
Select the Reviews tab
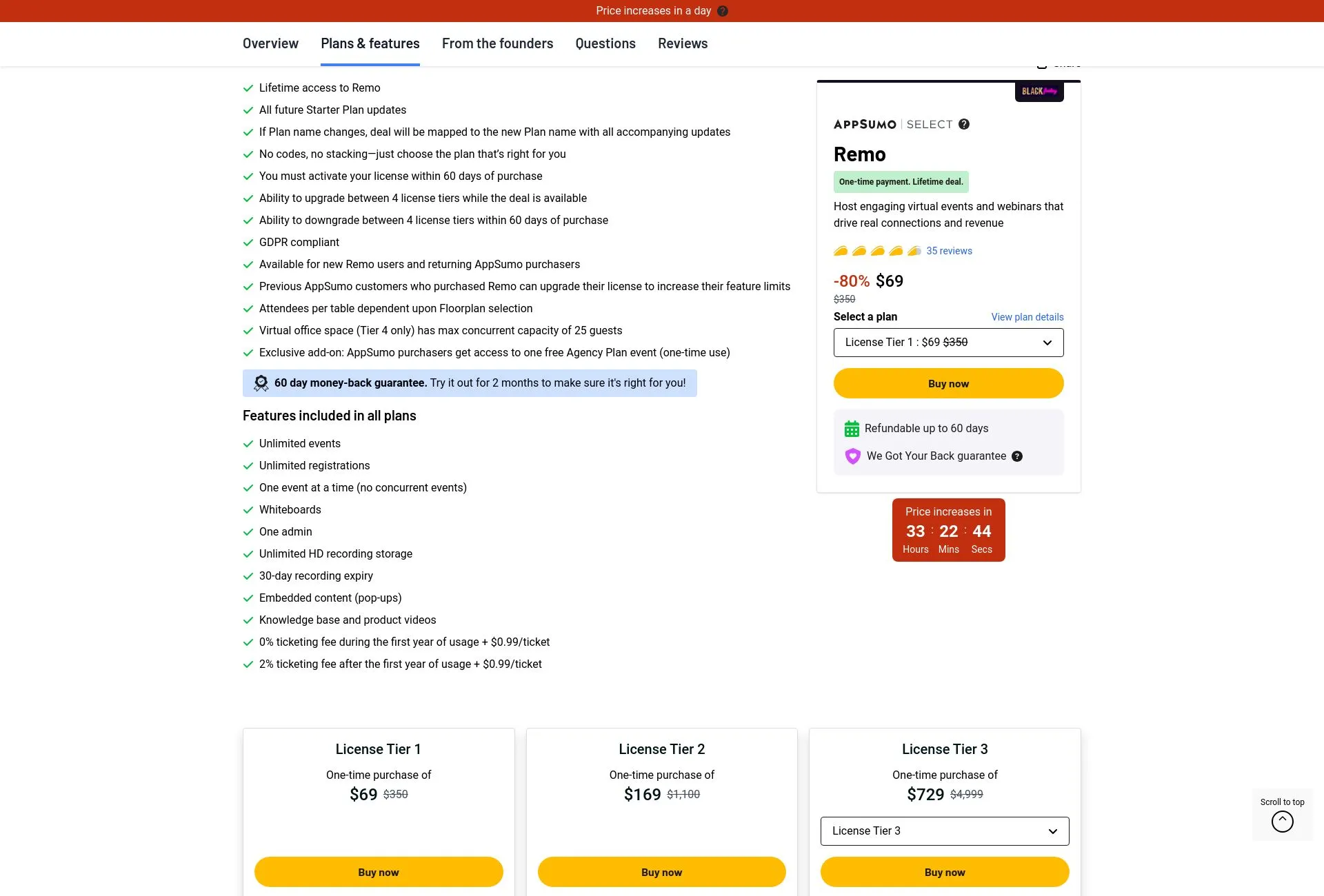tap(683, 43)
